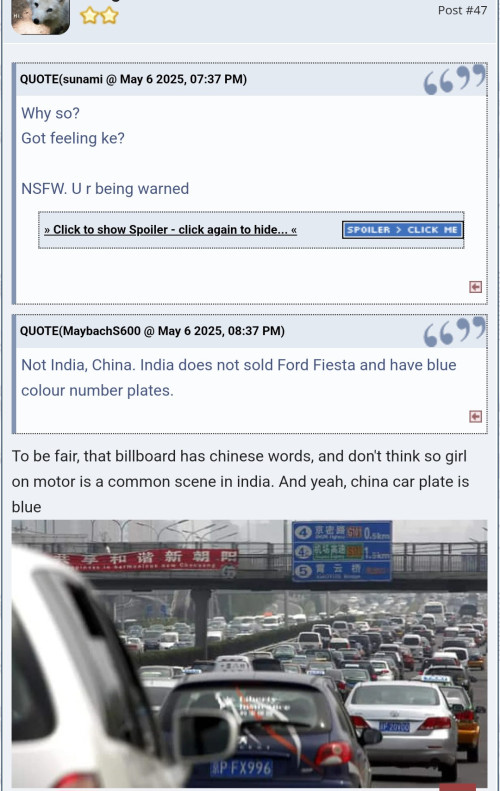Open the Beijing traffic jam photo
Image resolution: width=500 pixels, height=791 pixels.
249,654
